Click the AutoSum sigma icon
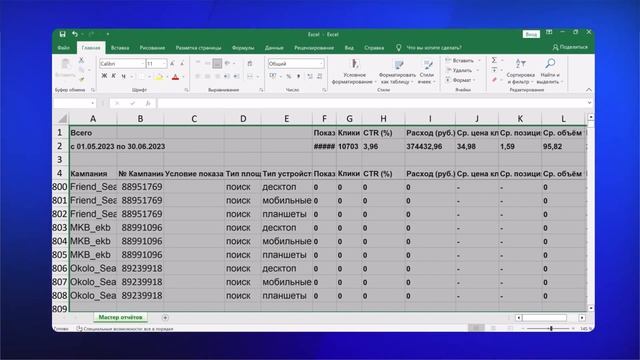The width and height of the screenshot is (640, 360). click(494, 60)
